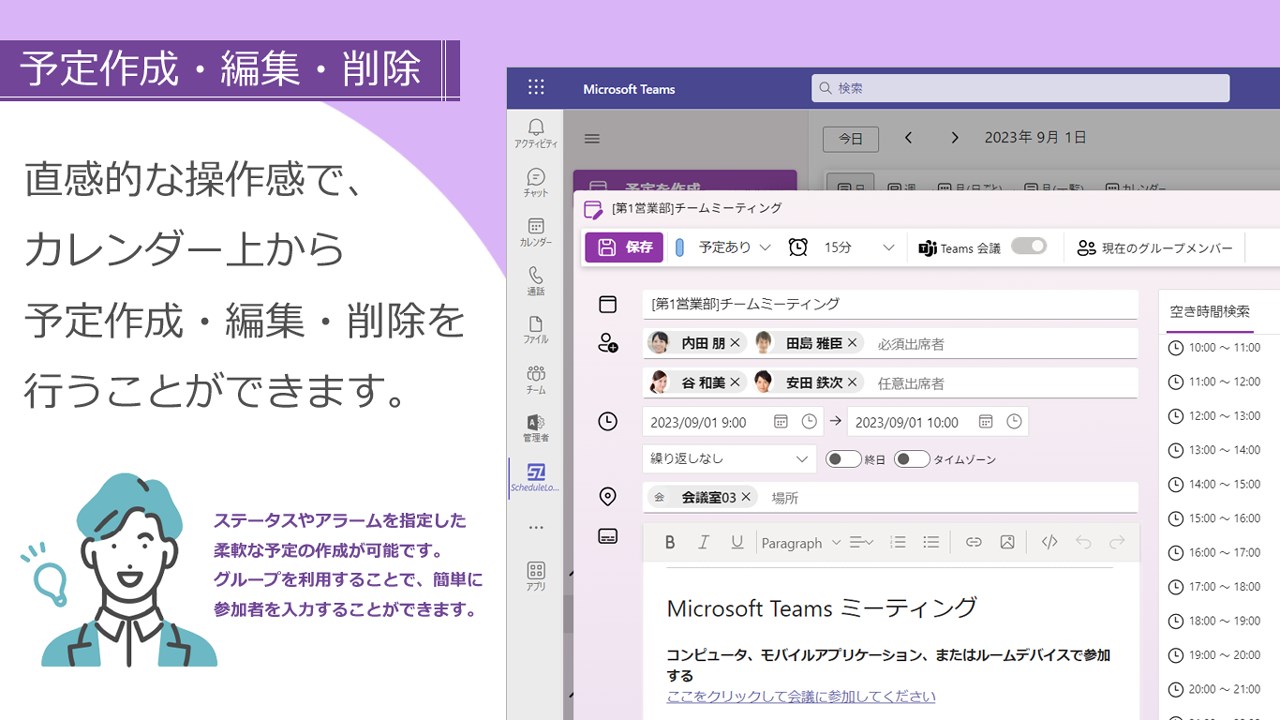Viewport: 1280px width, 720px height.
Task: Open the start date calendar picker
Action: coord(781,422)
